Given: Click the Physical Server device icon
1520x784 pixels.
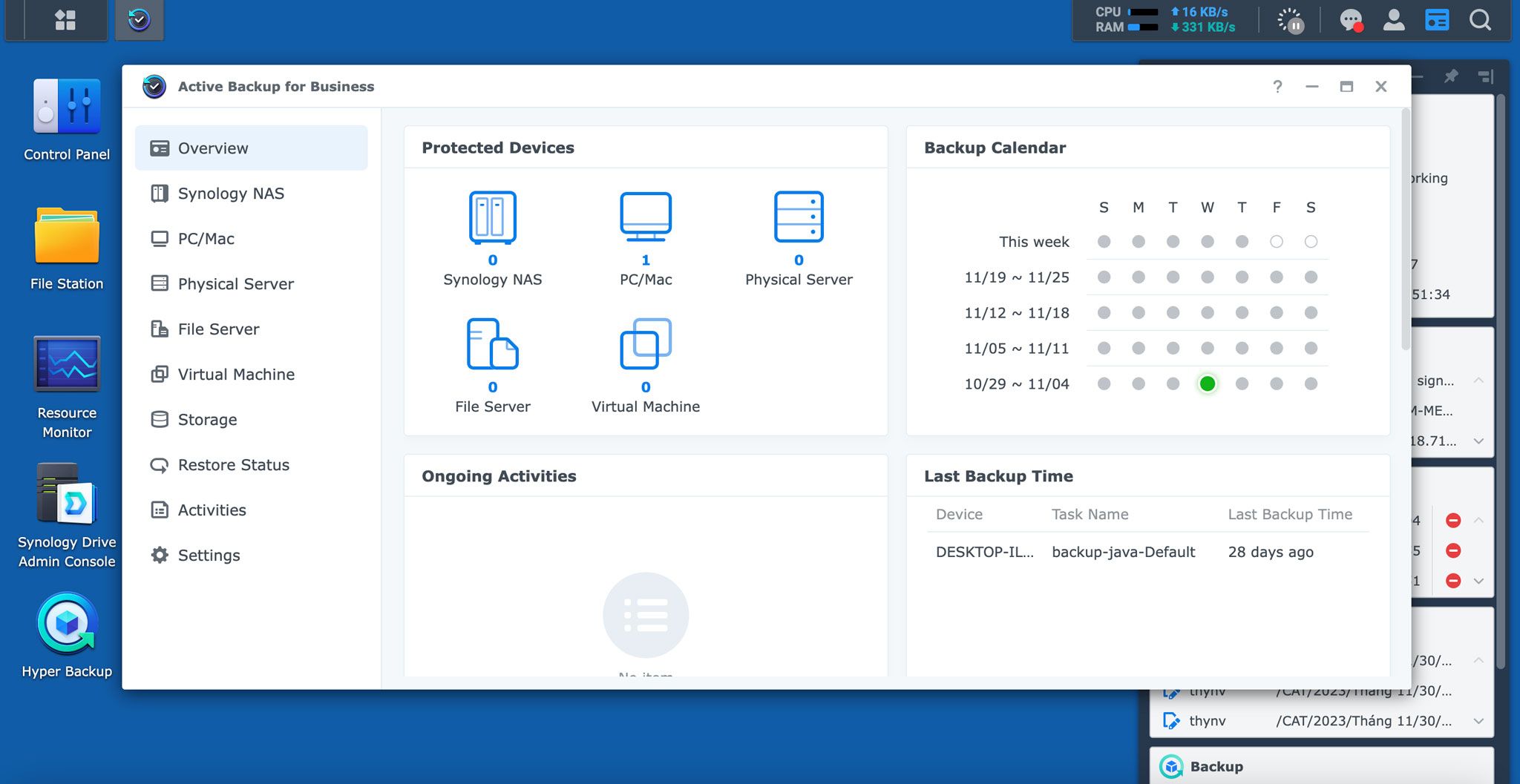Looking at the screenshot, I should click(799, 217).
